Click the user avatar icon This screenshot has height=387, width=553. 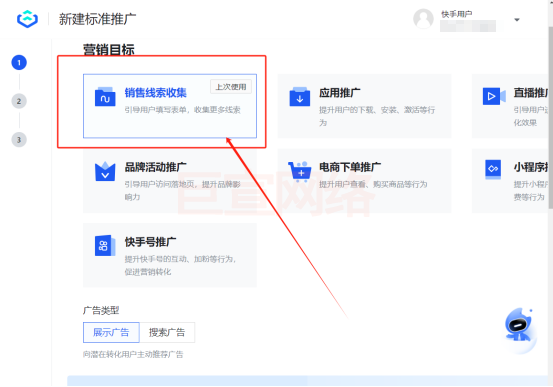click(x=423, y=19)
